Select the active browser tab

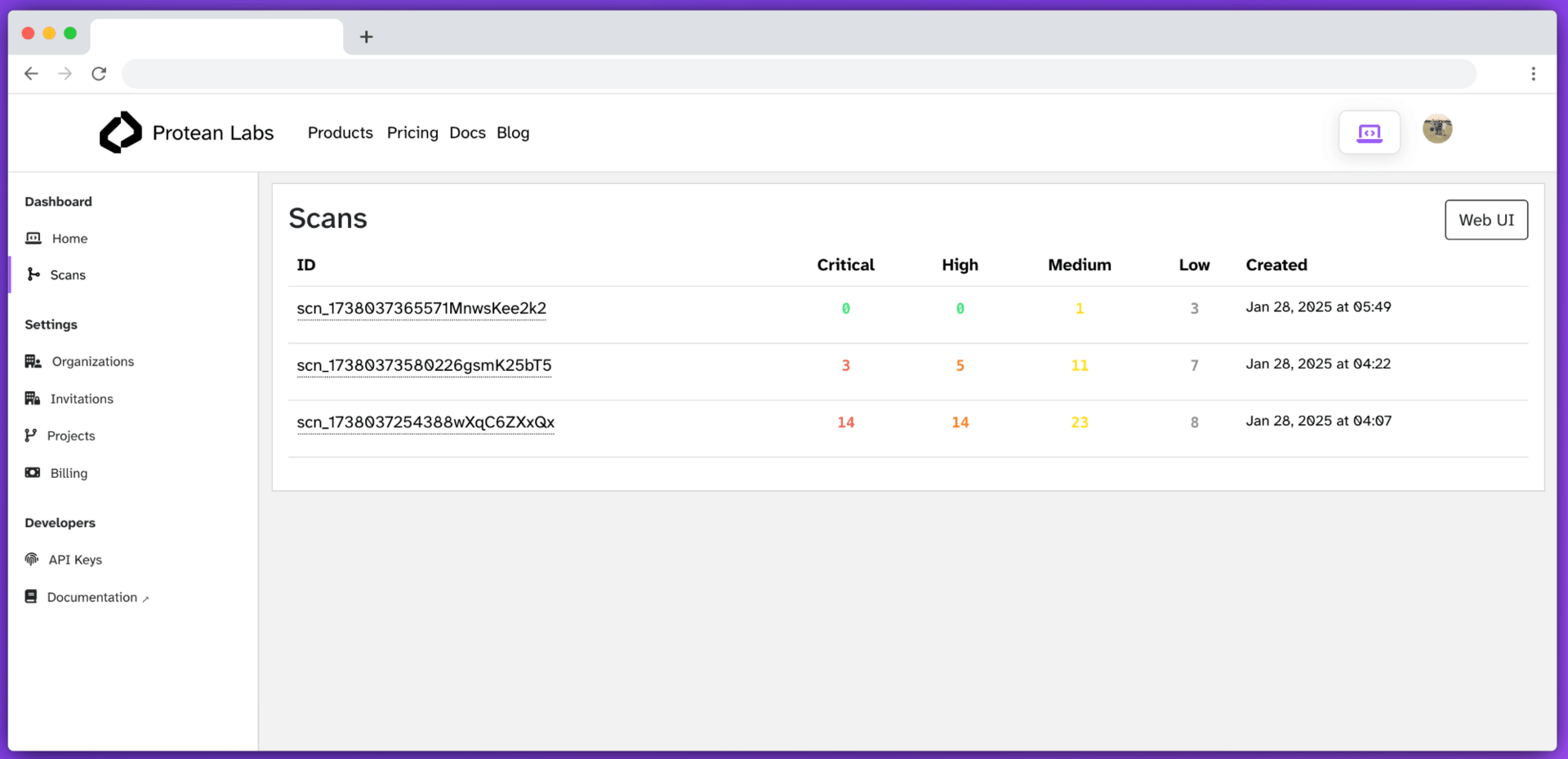tap(216, 37)
